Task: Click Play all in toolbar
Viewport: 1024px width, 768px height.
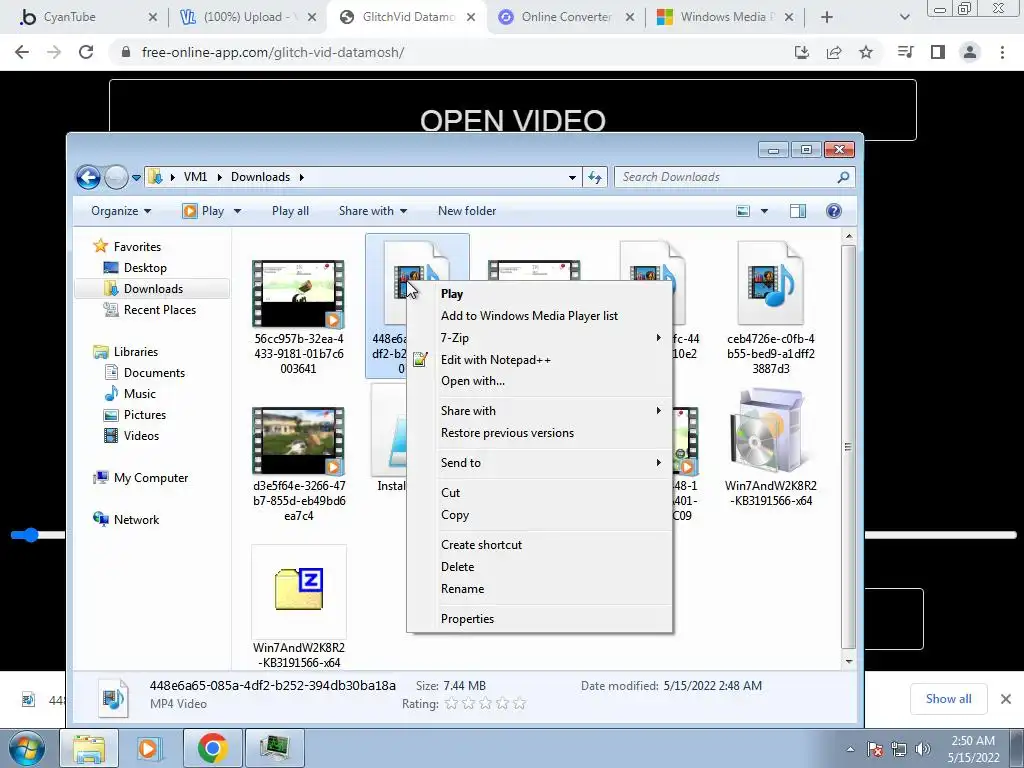Action: tap(290, 211)
